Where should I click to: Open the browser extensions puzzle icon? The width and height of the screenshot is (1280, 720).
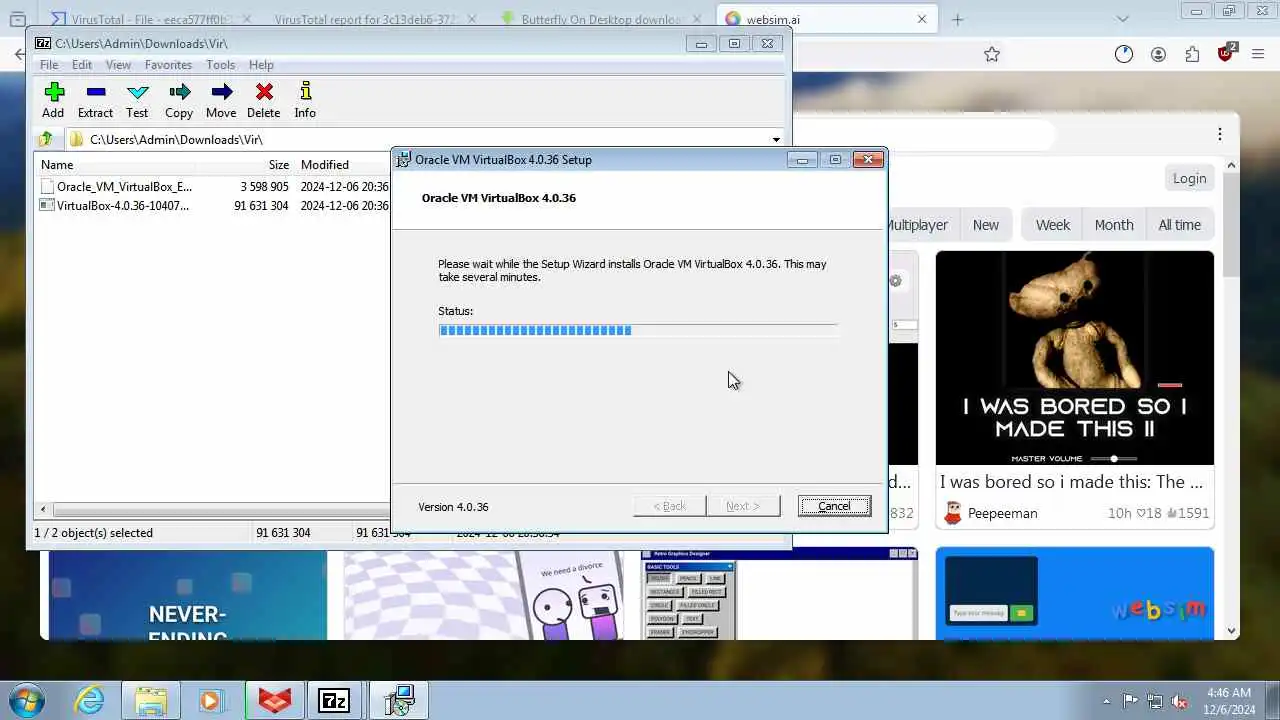coord(1192,55)
